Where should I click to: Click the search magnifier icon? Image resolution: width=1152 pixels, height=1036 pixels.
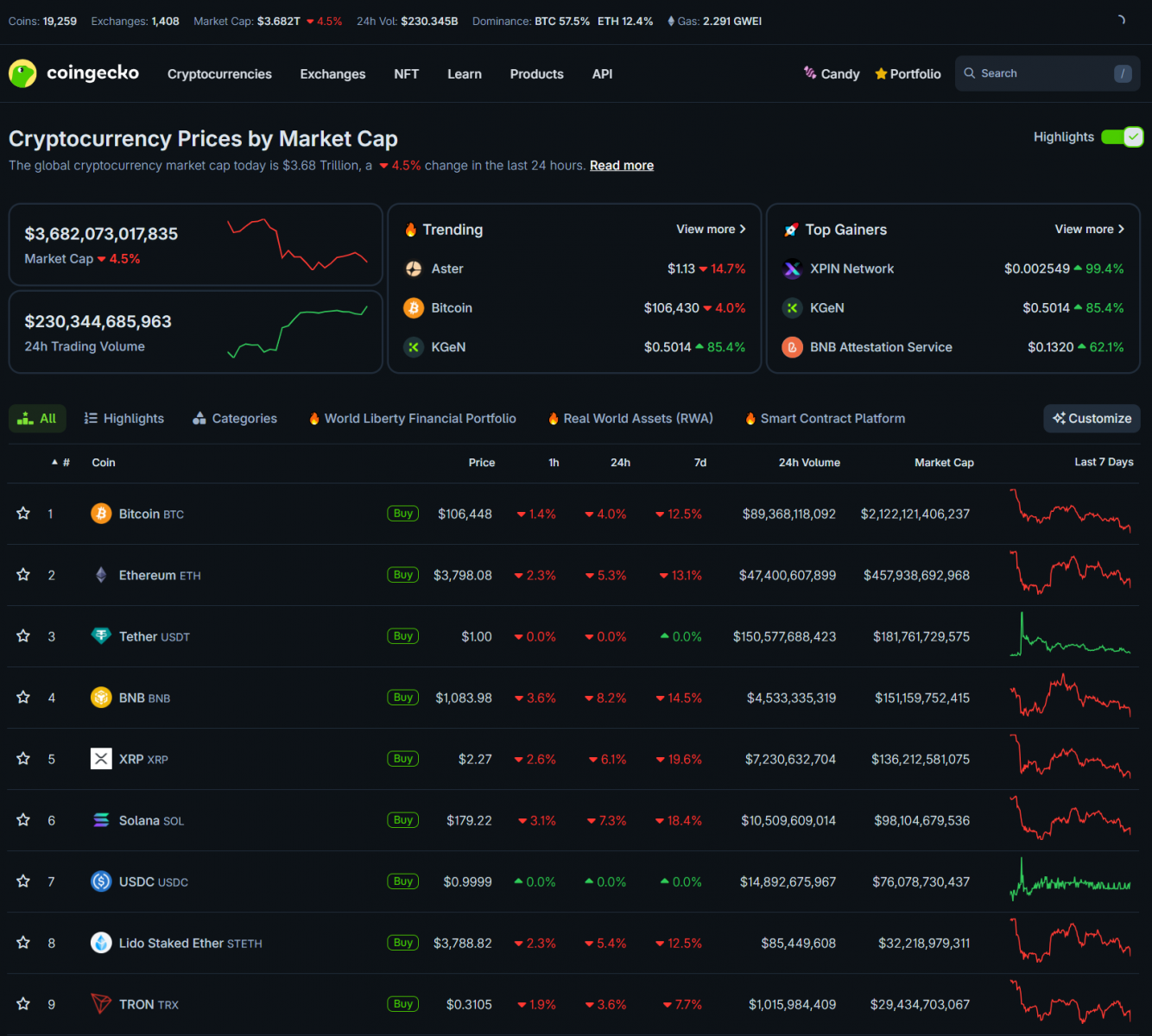tap(970, 73)
